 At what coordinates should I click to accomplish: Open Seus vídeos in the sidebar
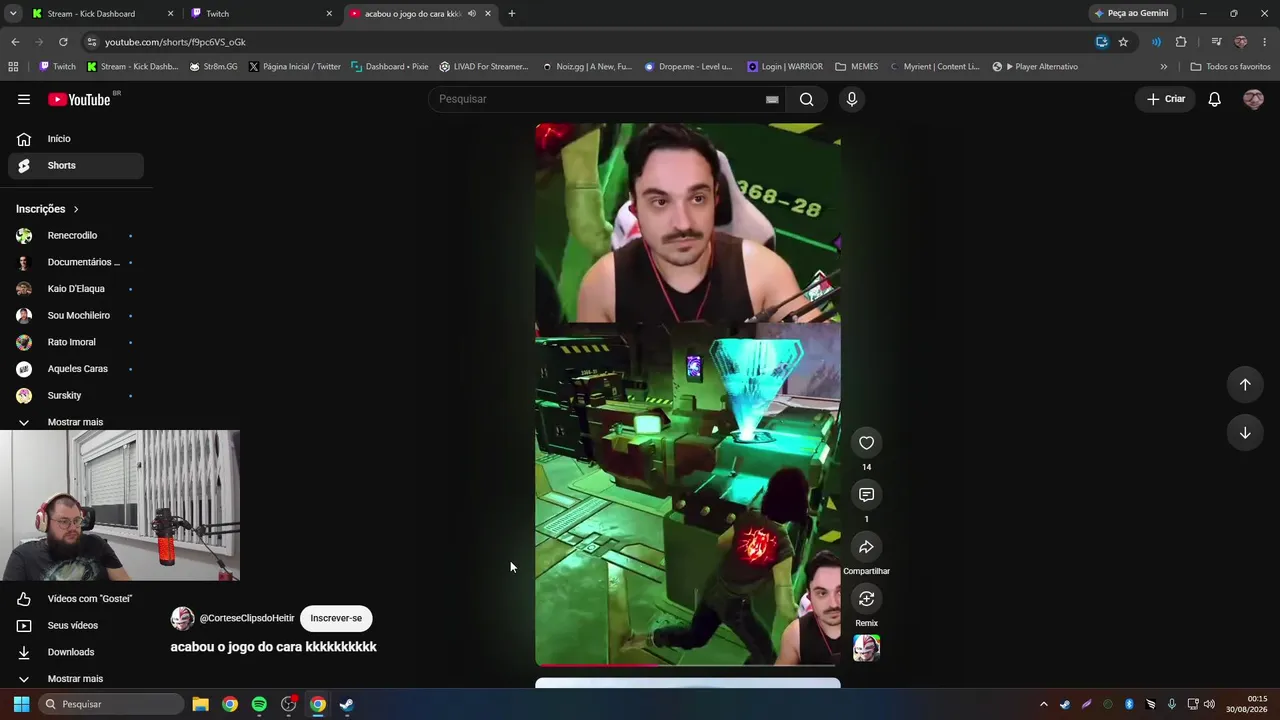pyautogui.click(x=76, y=626)
